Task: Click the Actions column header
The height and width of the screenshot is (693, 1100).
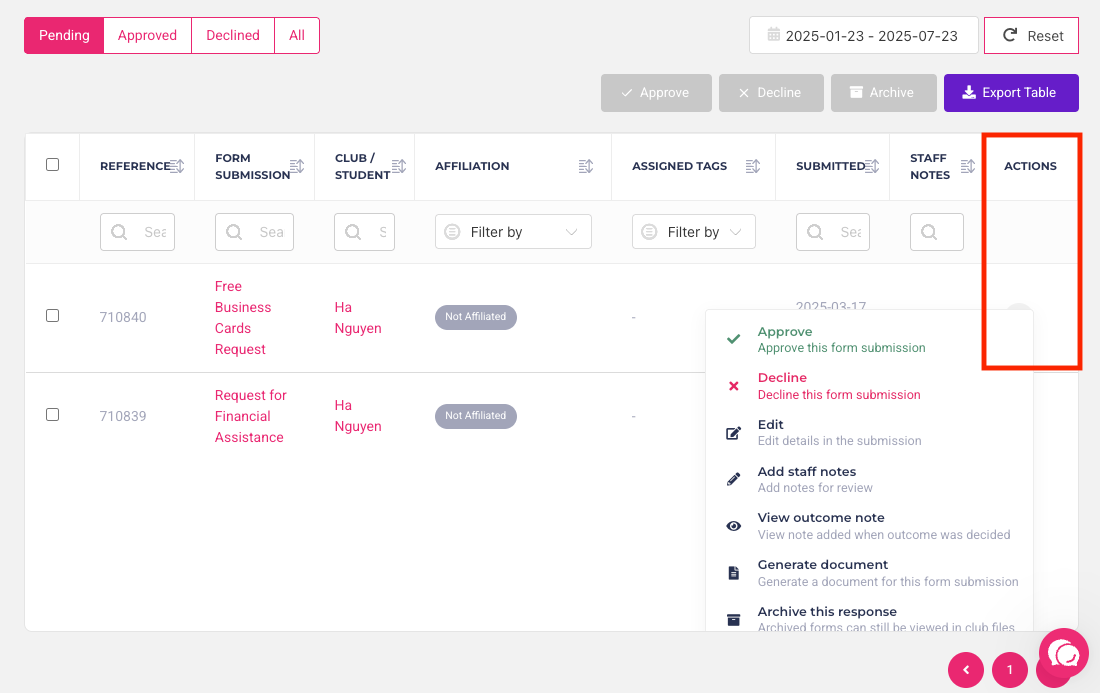Action: (1030, 166)
